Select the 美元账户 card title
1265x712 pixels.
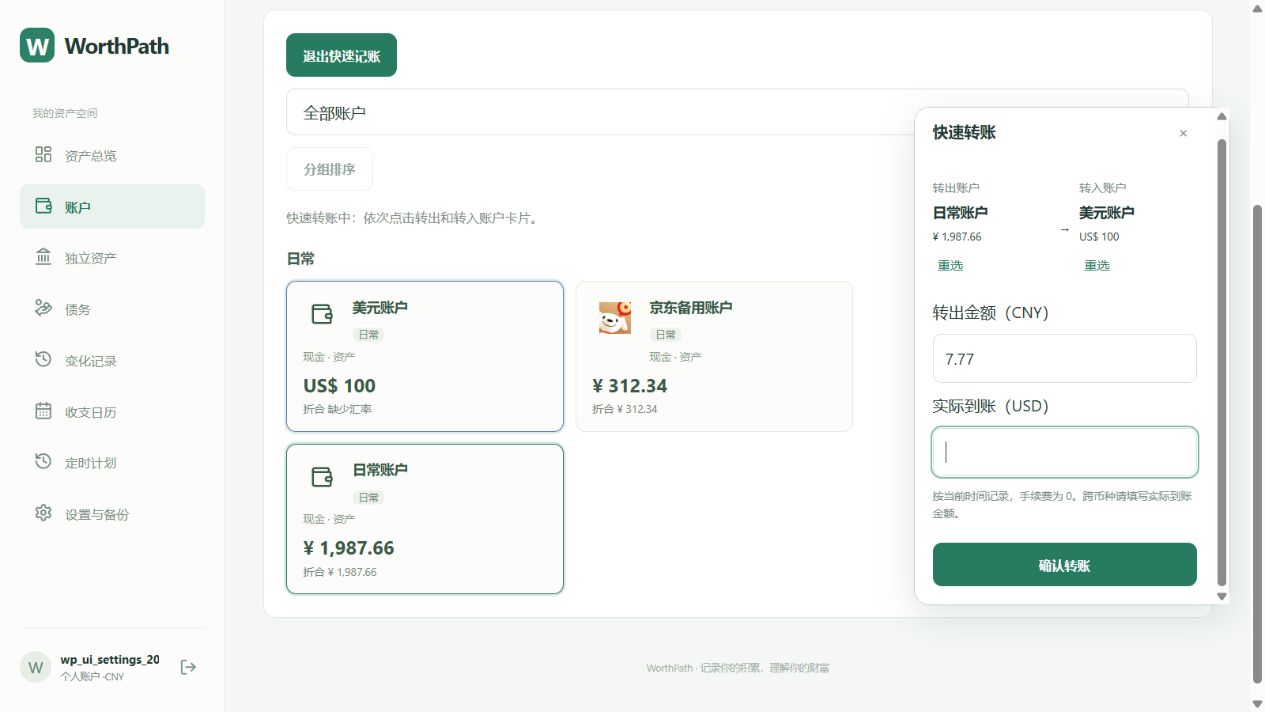coord(380,307)
